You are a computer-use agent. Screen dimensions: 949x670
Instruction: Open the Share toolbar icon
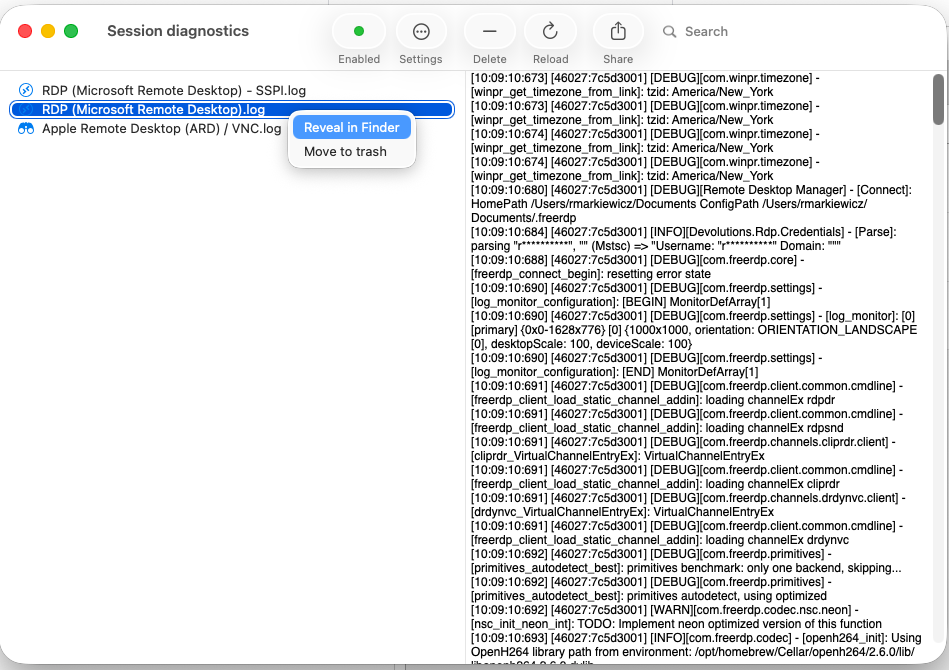618,31
